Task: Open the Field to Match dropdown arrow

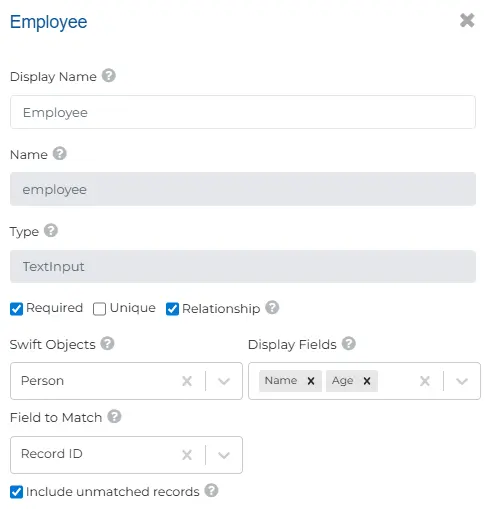Action: click(224, 455)
